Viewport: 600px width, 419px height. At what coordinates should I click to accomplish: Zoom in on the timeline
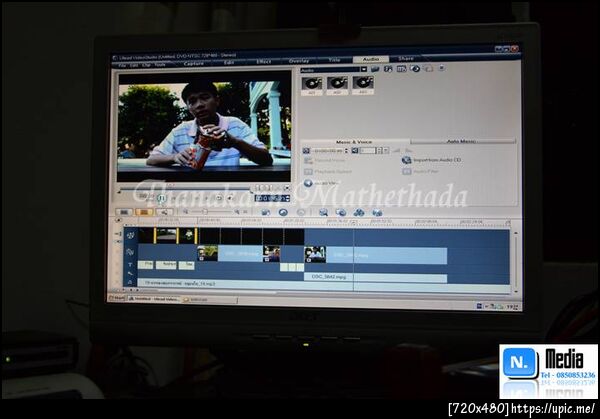pyautogui.click(x=237, y=212)
